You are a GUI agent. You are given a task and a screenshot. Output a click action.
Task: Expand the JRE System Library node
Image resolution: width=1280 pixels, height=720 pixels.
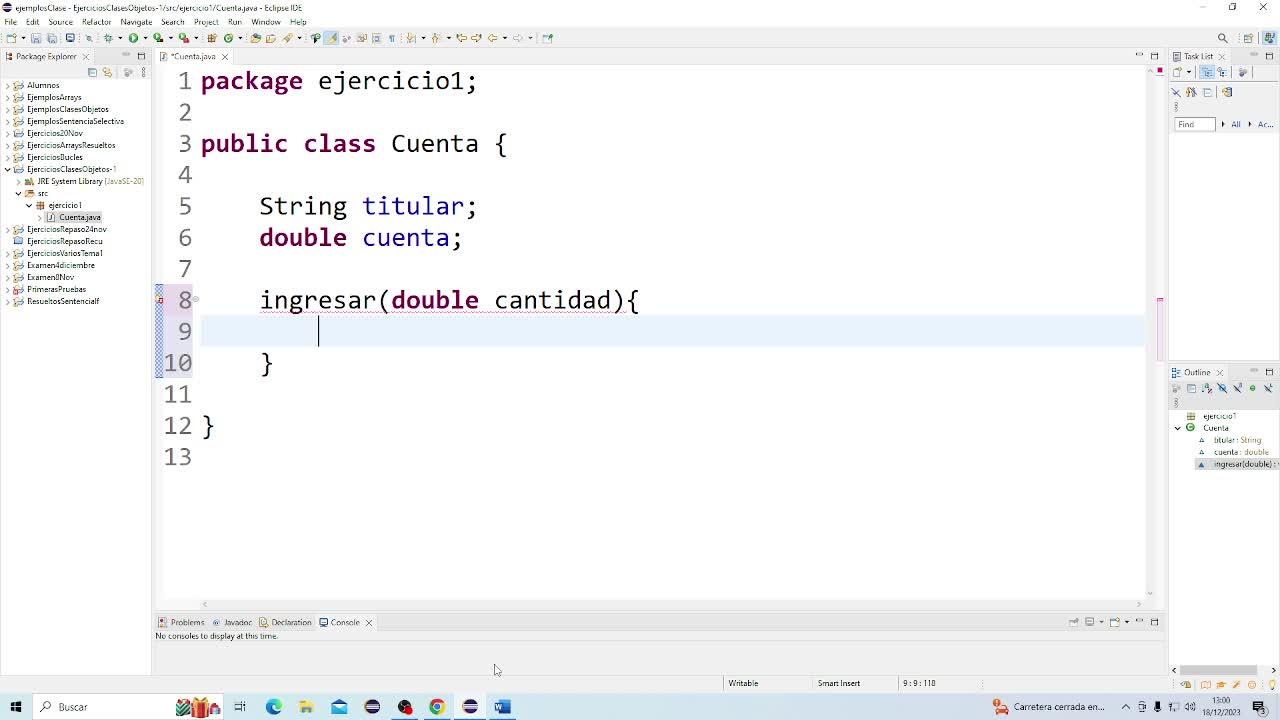pyautogui.click(x=18, y=181)
